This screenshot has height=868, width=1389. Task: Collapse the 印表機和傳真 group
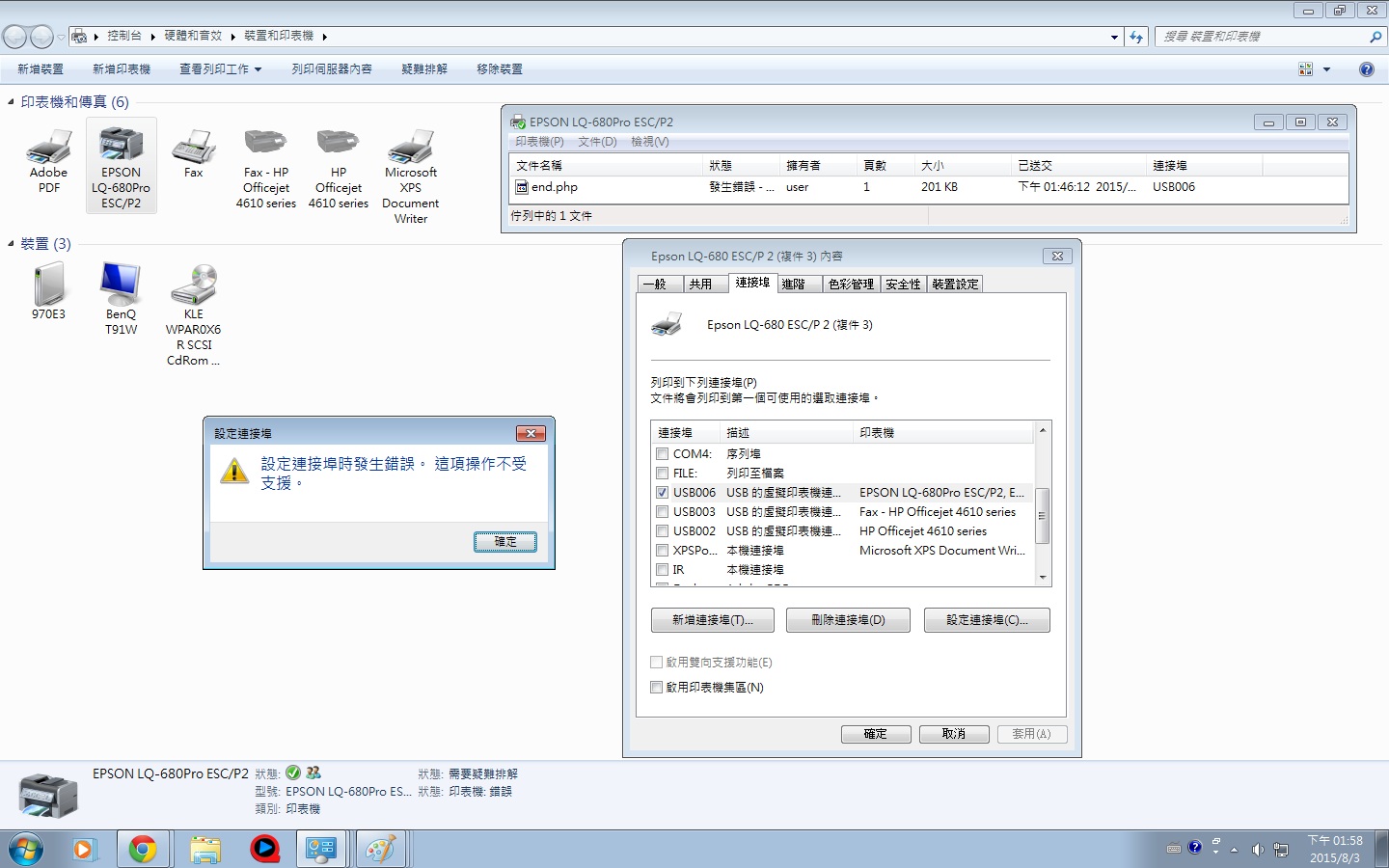click(x=11, y=101)
